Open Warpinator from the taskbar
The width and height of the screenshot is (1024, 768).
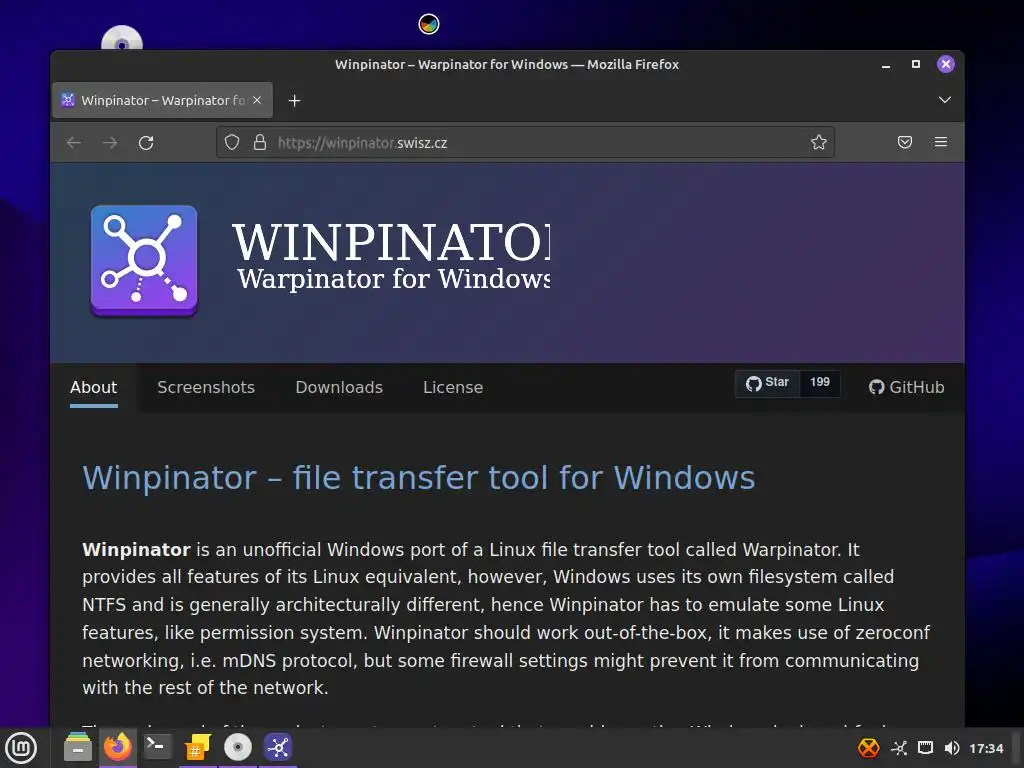click(278, 747)
